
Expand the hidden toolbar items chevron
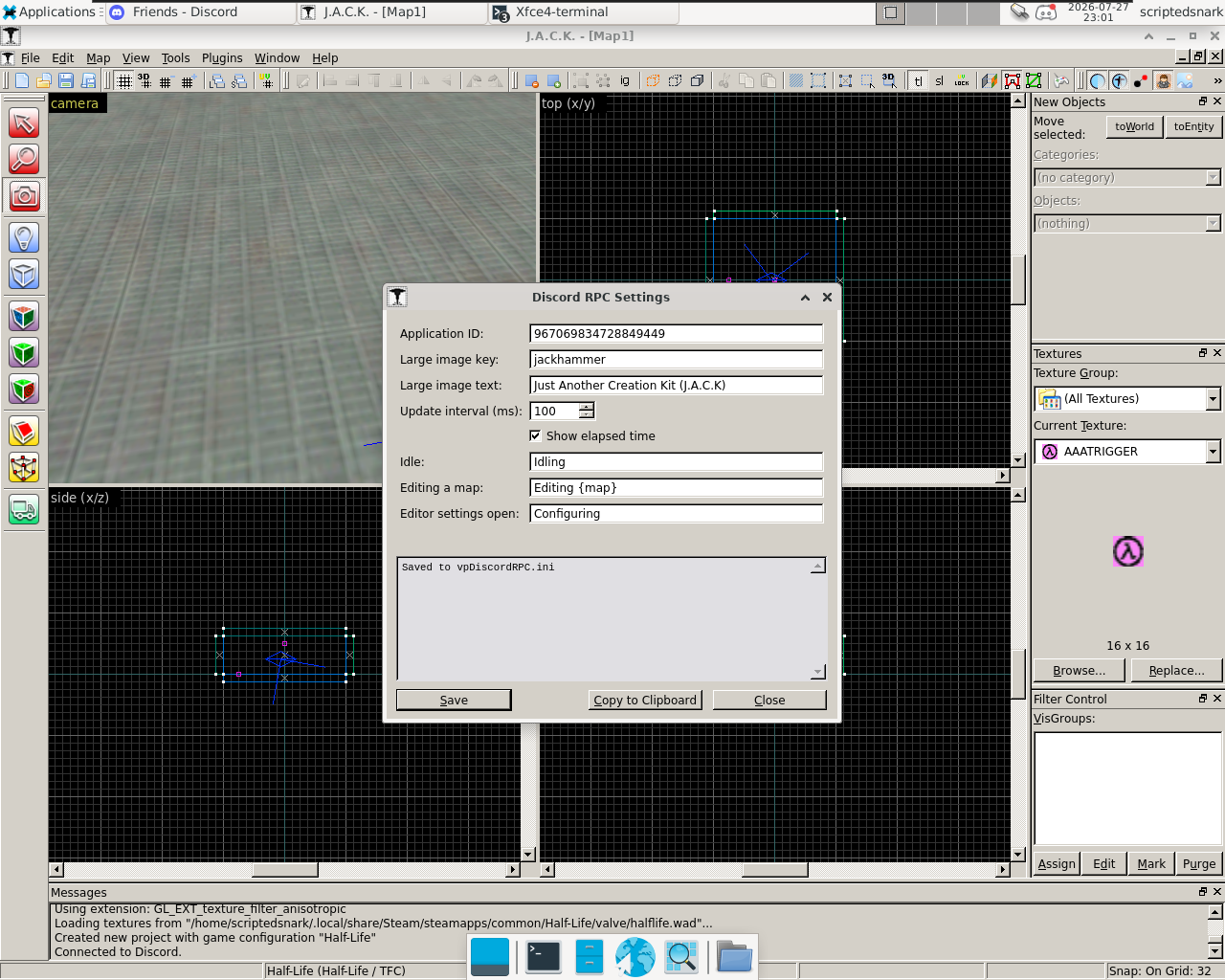(x=1216, y=81)
